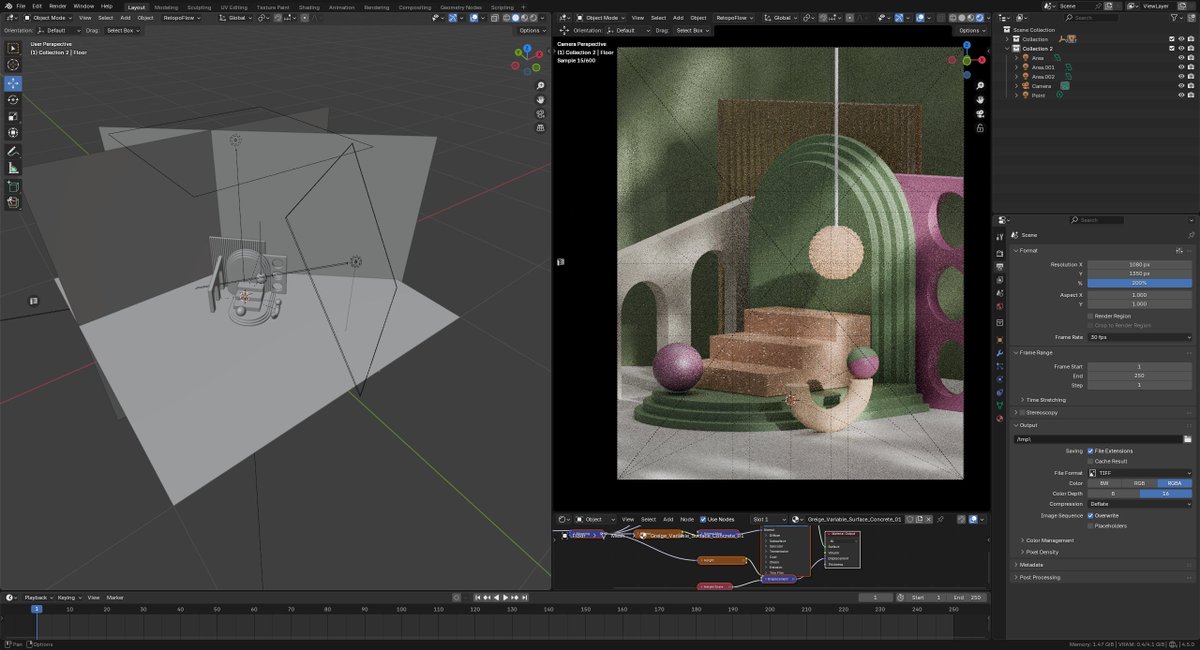The image size is (1200, 650).
Task: Select RGB color mode button
Action: [1140, 483]
